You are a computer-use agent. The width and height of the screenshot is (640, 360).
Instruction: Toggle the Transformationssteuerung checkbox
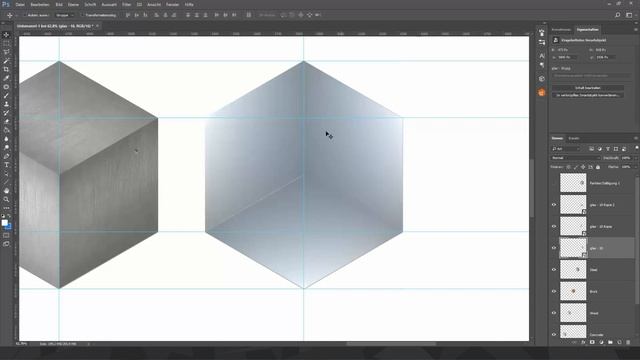82,15
